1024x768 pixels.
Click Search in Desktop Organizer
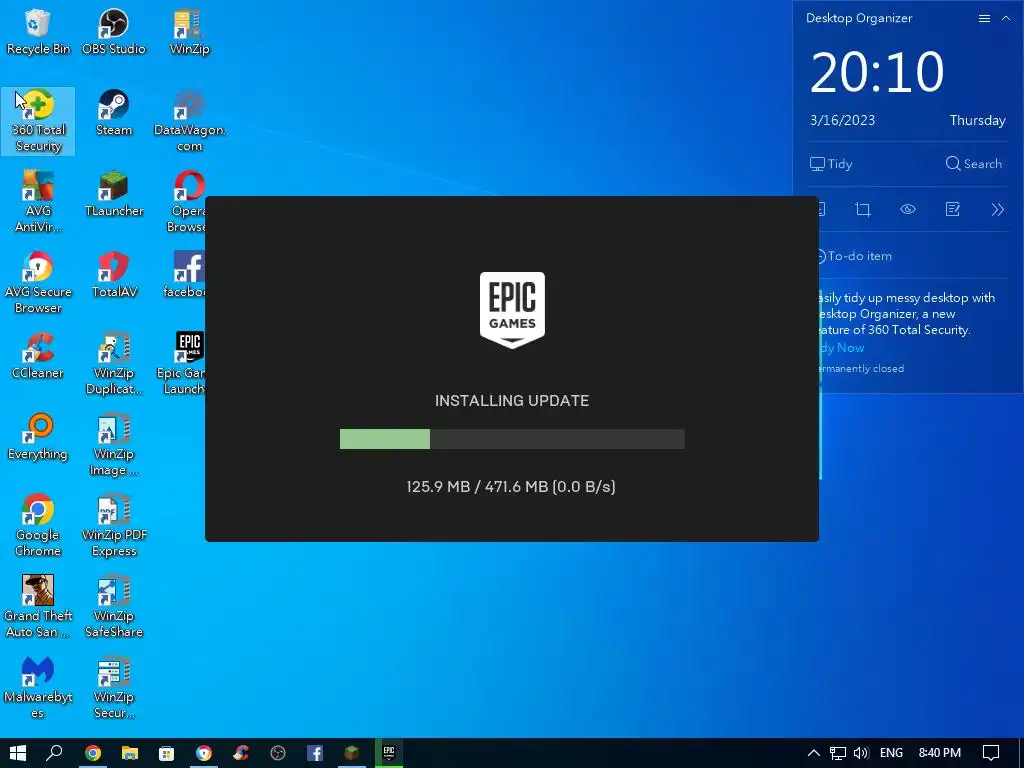974,164
